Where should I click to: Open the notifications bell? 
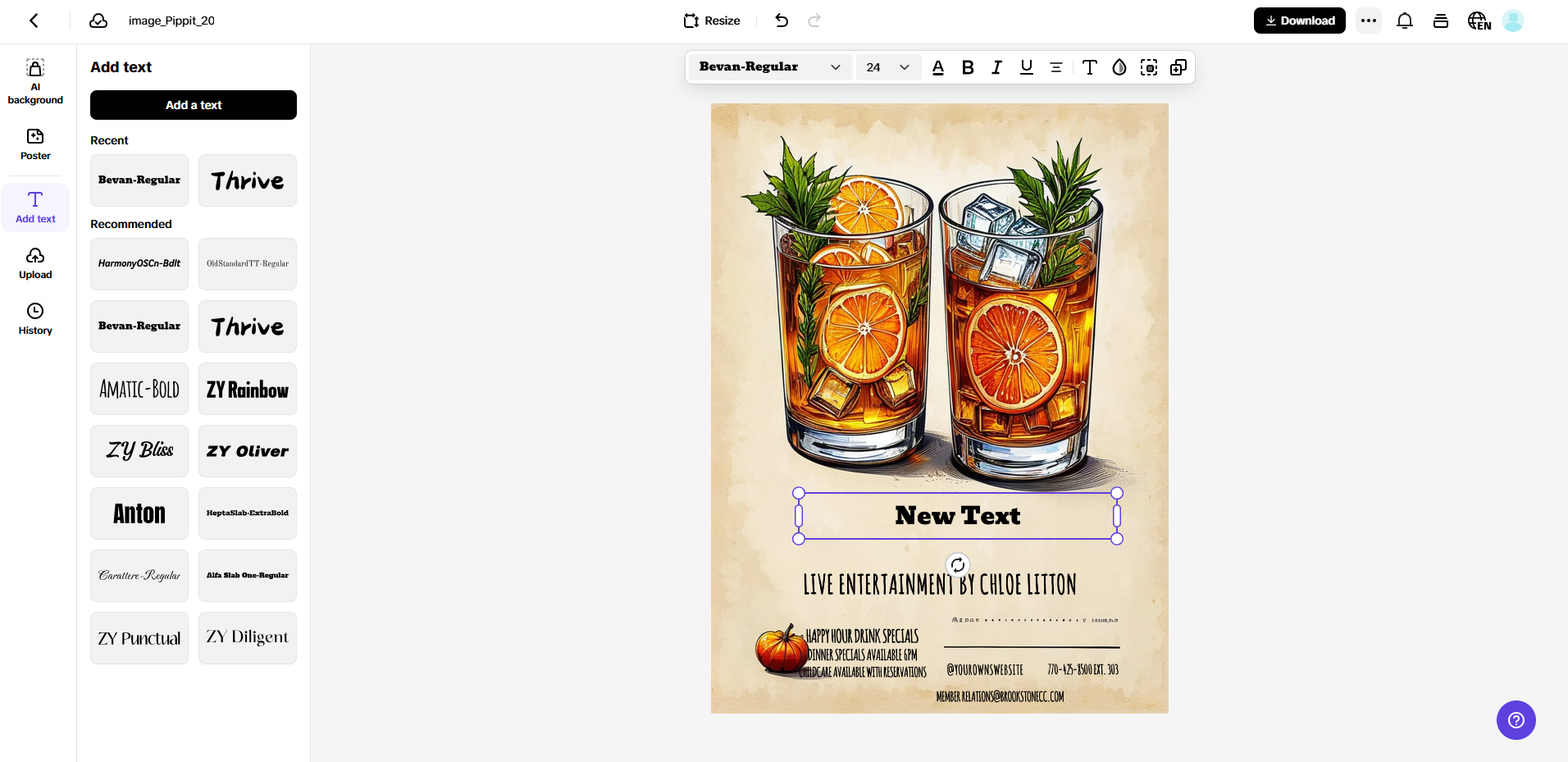click(1405, 21)
